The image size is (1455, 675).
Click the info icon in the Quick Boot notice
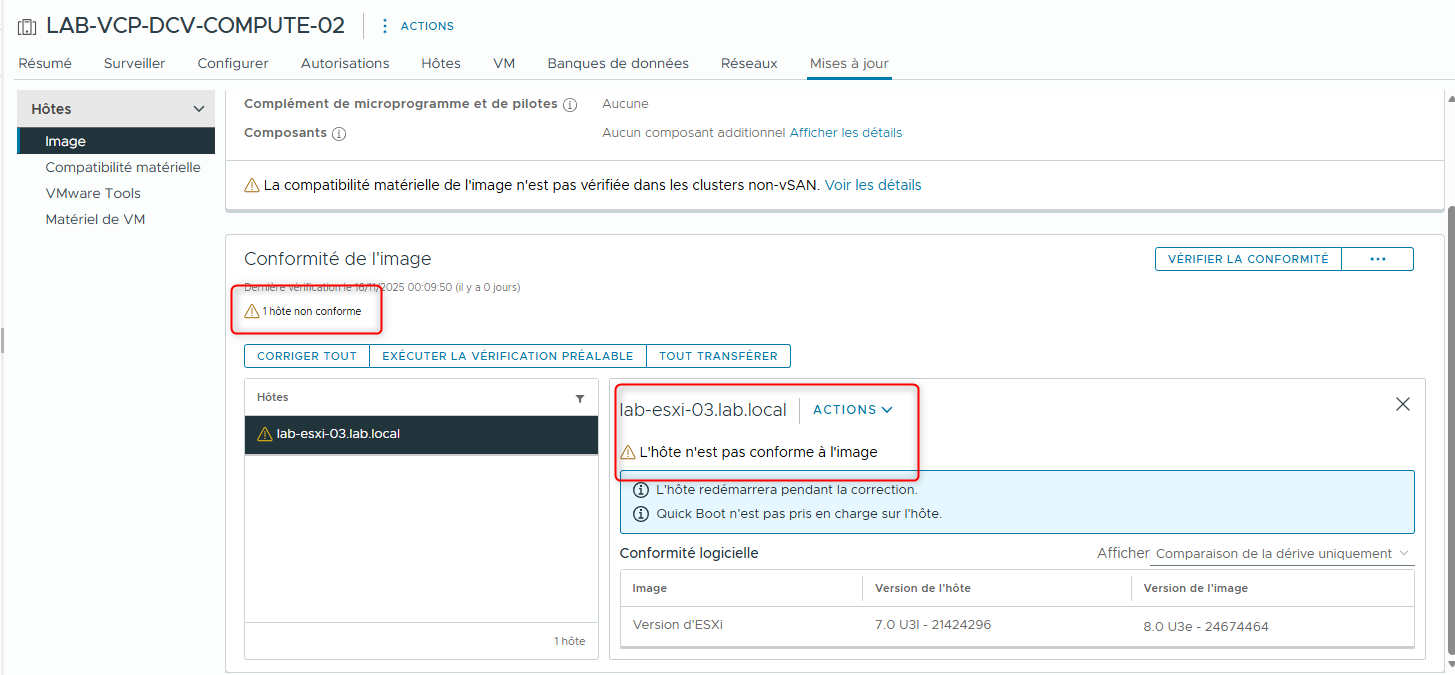[x=640, y=512]
